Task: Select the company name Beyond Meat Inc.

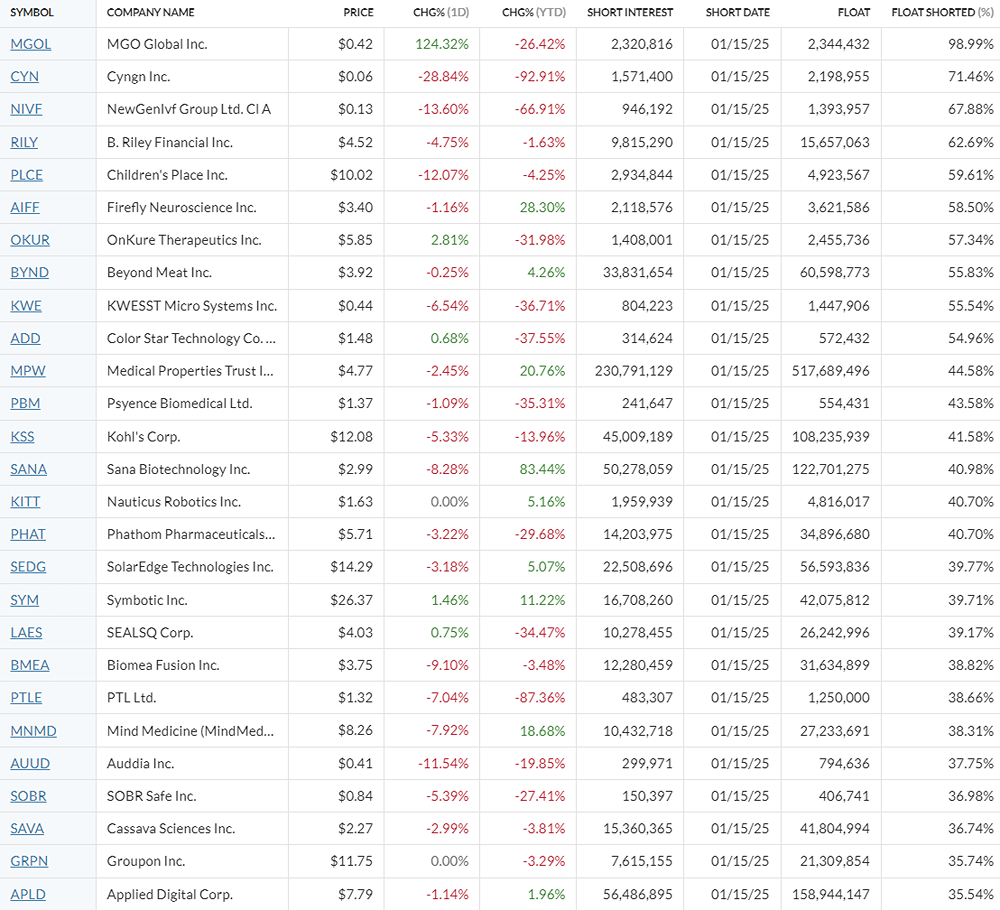Action: (159, 272)
